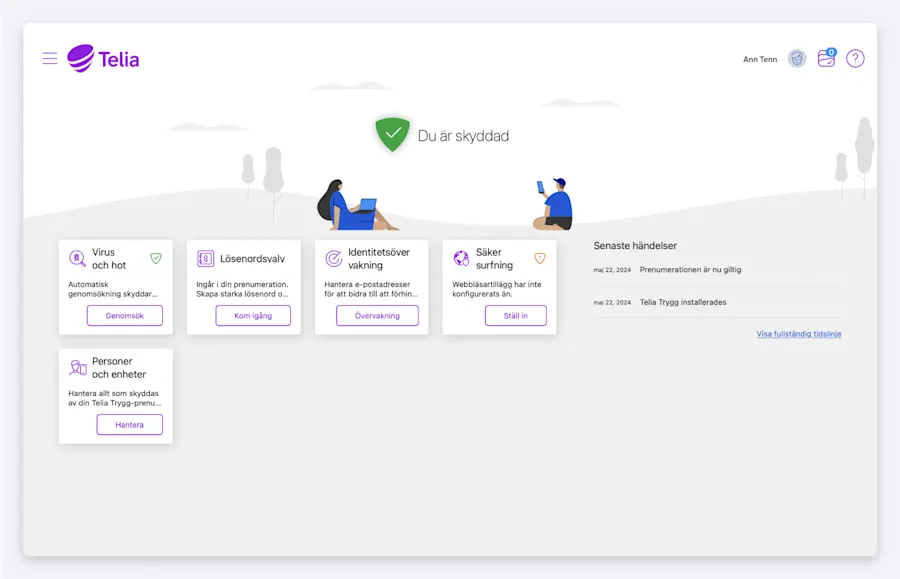
Task: Open help with the question mark icon
Action: 855,58
